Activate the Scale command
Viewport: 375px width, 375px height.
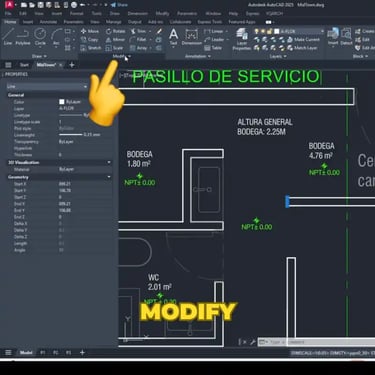[x=114, y=48]
